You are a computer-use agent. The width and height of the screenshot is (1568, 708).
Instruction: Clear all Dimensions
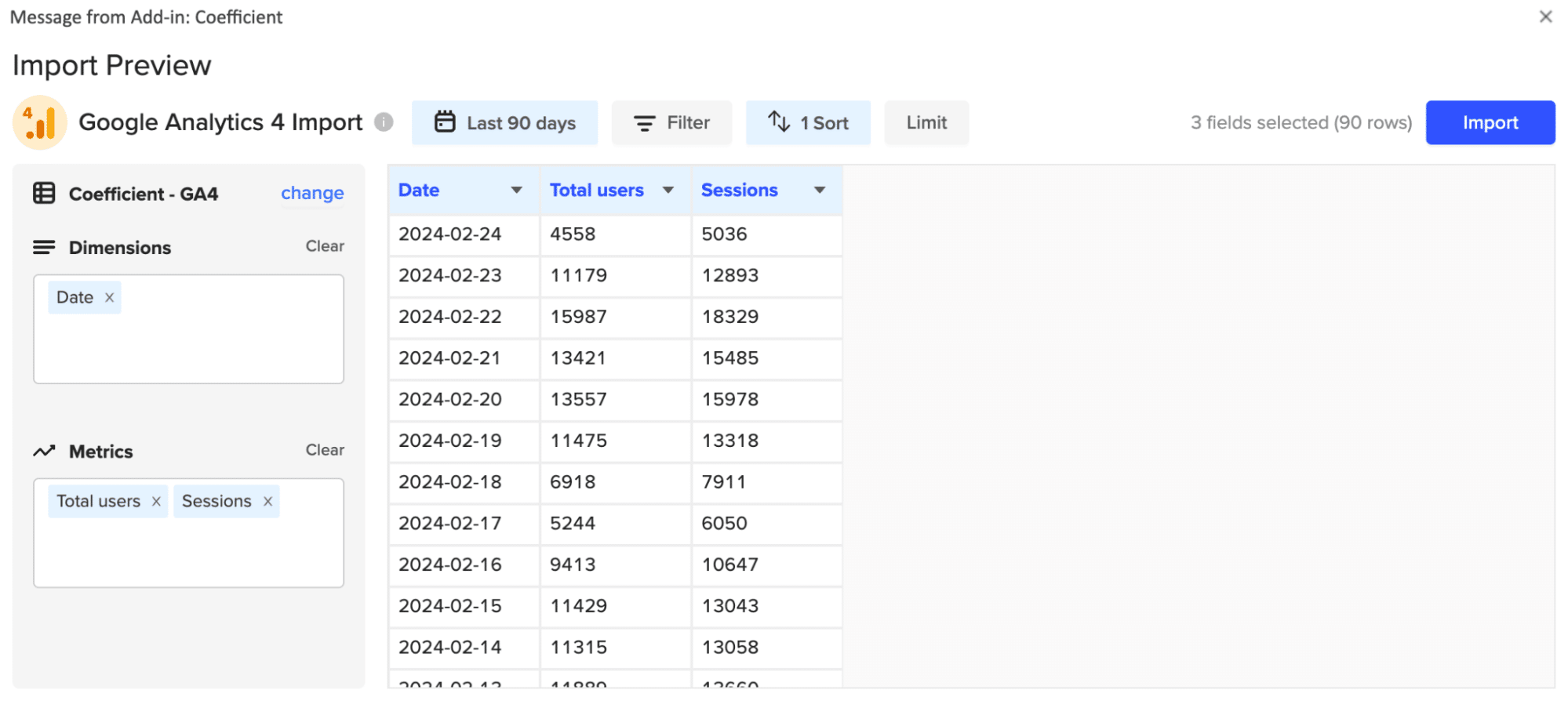pos(325,246)
